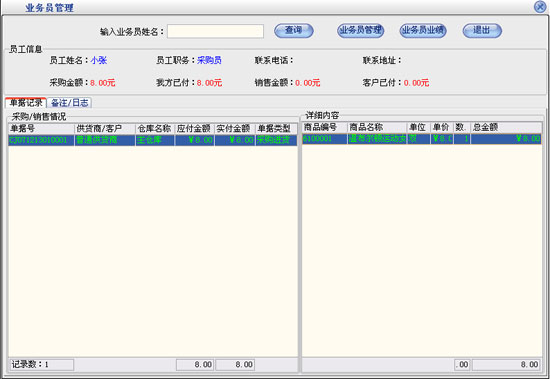Click the 退出 exit button
Image resolution: width=550 pixels, height=379 pixels.
coord(482,31)
